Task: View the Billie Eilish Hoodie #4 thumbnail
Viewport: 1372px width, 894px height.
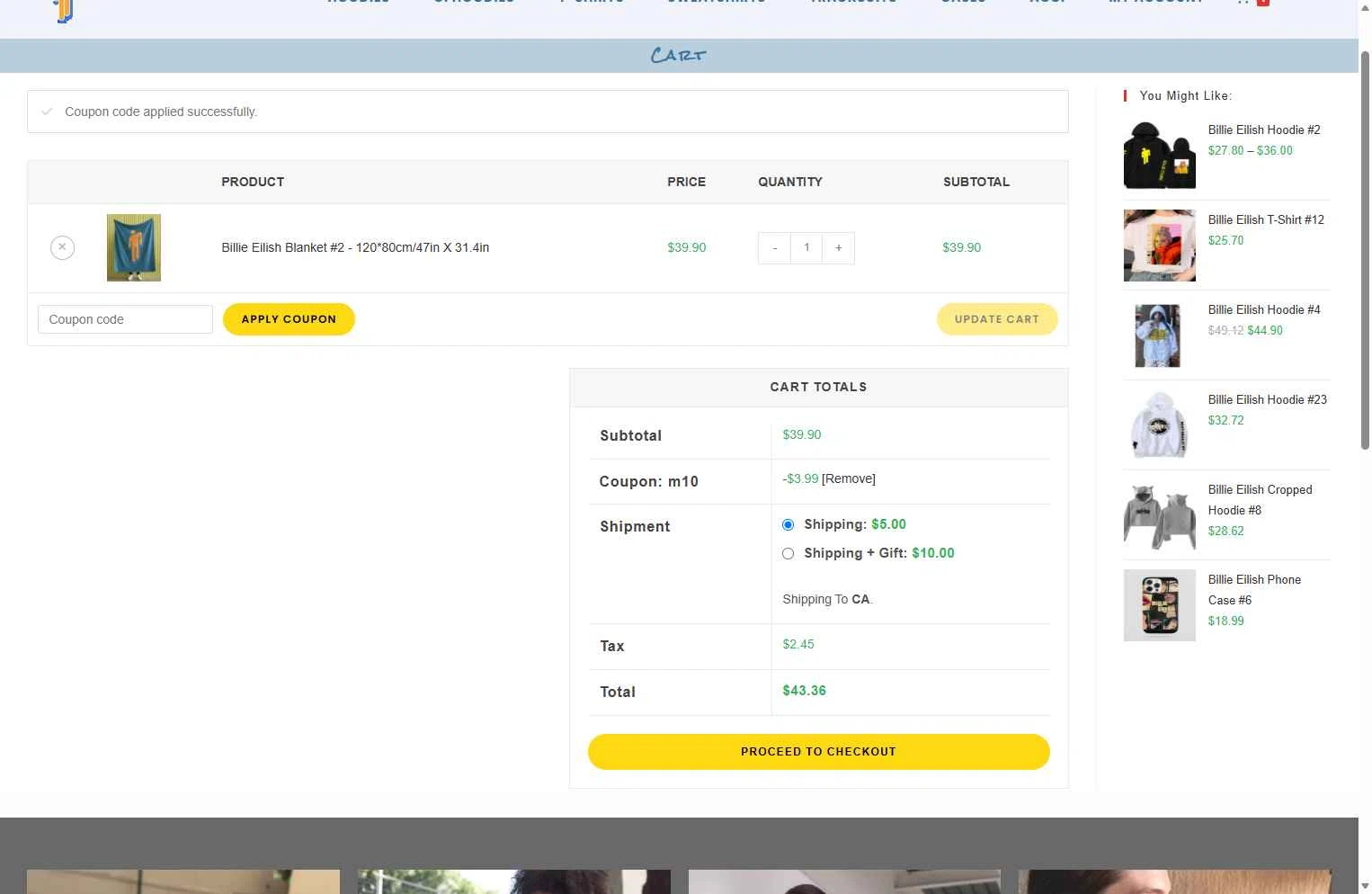Action: [x=1160, y=335]
